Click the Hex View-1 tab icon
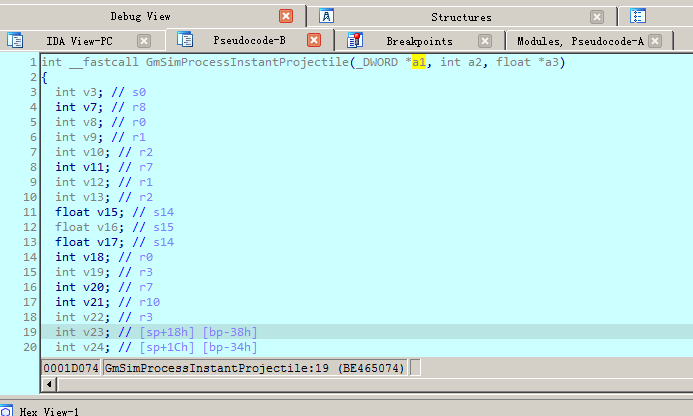The width and height of the screenshot is (693, 416). click(x=6, y=411)
